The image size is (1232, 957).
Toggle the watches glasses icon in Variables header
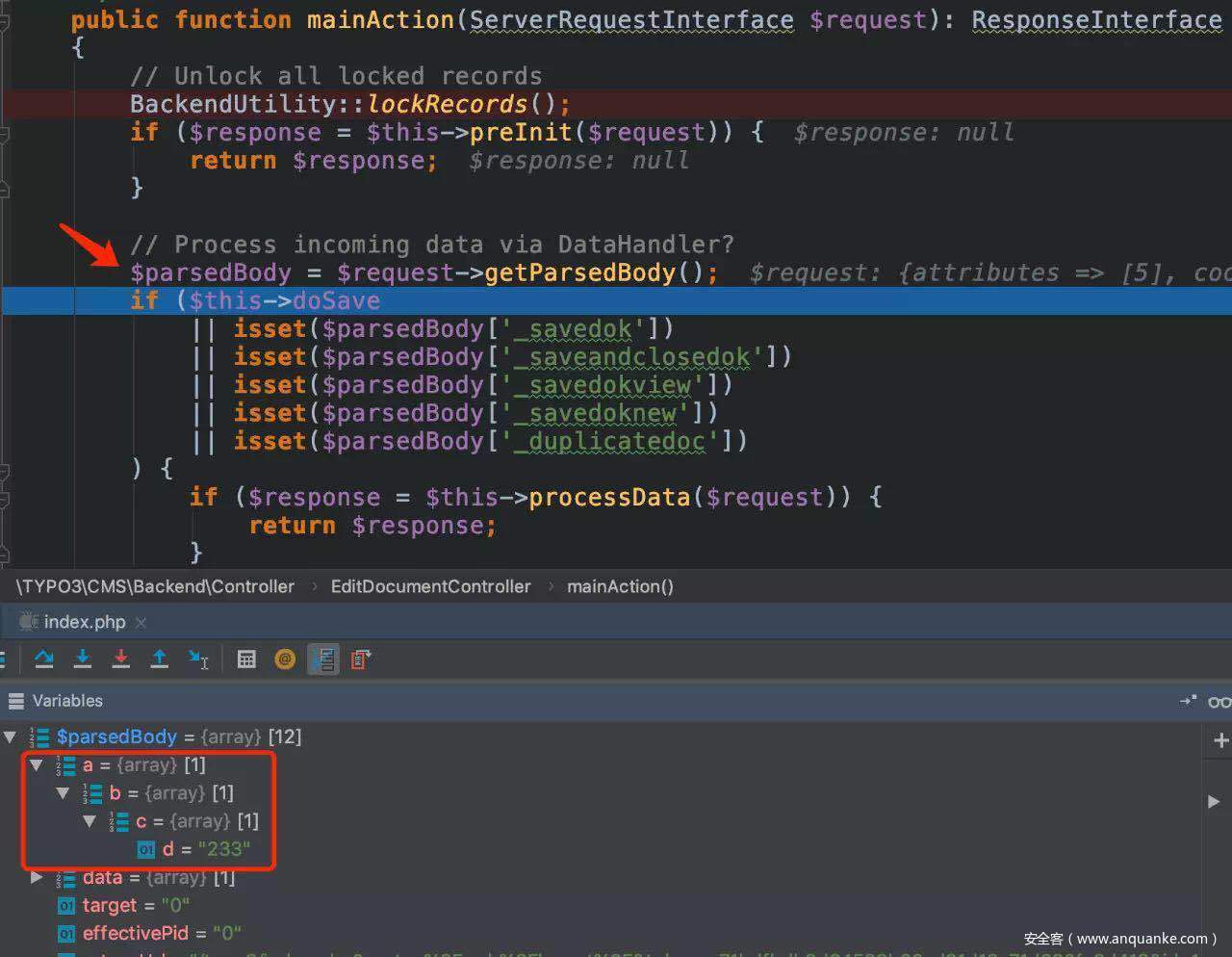tap(1219, 702)
